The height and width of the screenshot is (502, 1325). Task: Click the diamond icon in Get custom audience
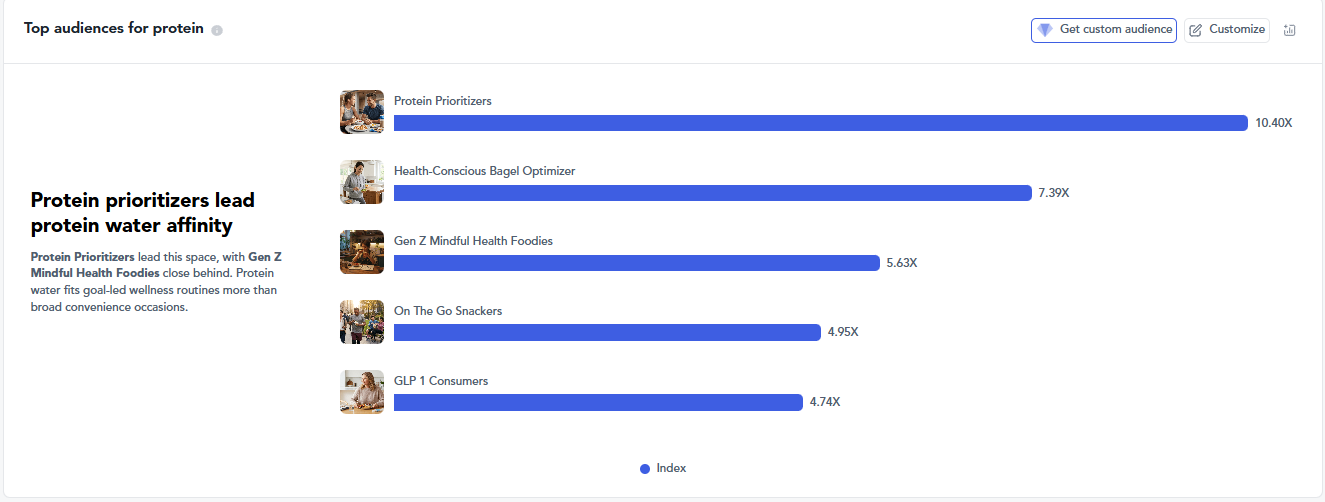tap(1045, 30)
